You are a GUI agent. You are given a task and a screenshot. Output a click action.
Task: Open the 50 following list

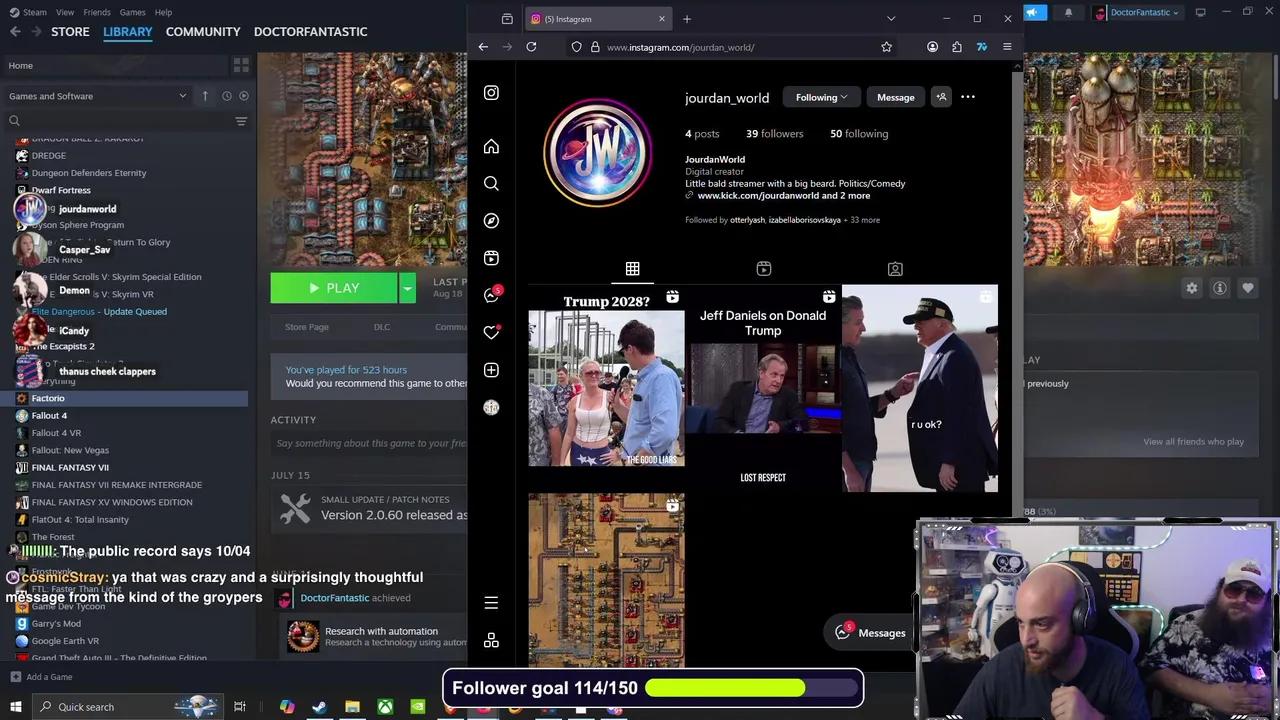(x=859, y=134)
